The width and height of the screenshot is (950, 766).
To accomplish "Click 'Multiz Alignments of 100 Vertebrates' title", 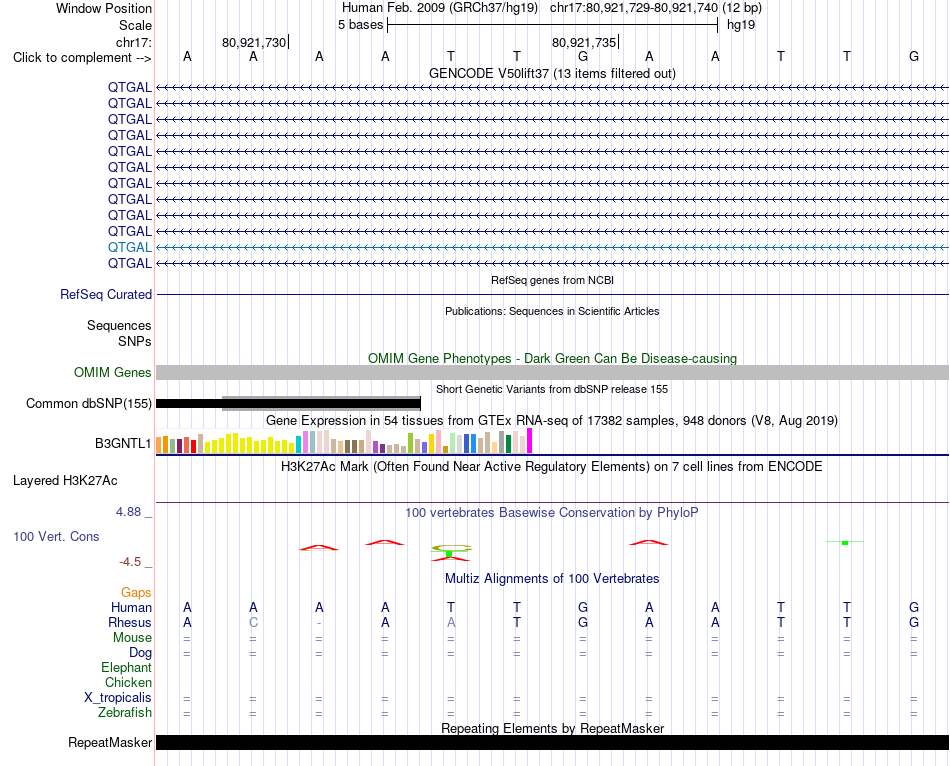I will [552, 579].
